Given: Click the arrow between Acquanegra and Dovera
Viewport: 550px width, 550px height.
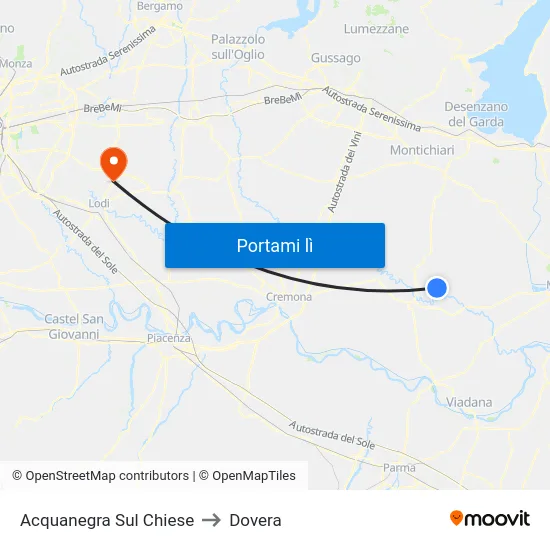Looking at the screenshot, I should [212, 520].
